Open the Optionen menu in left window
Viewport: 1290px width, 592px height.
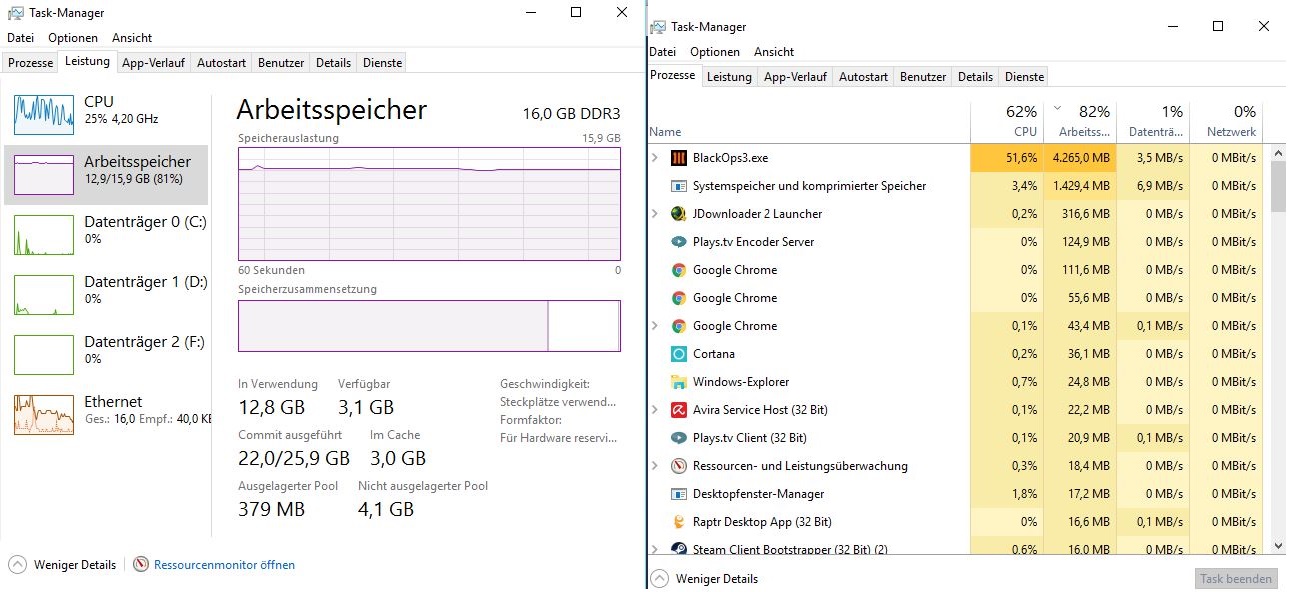tap(73, 38)
